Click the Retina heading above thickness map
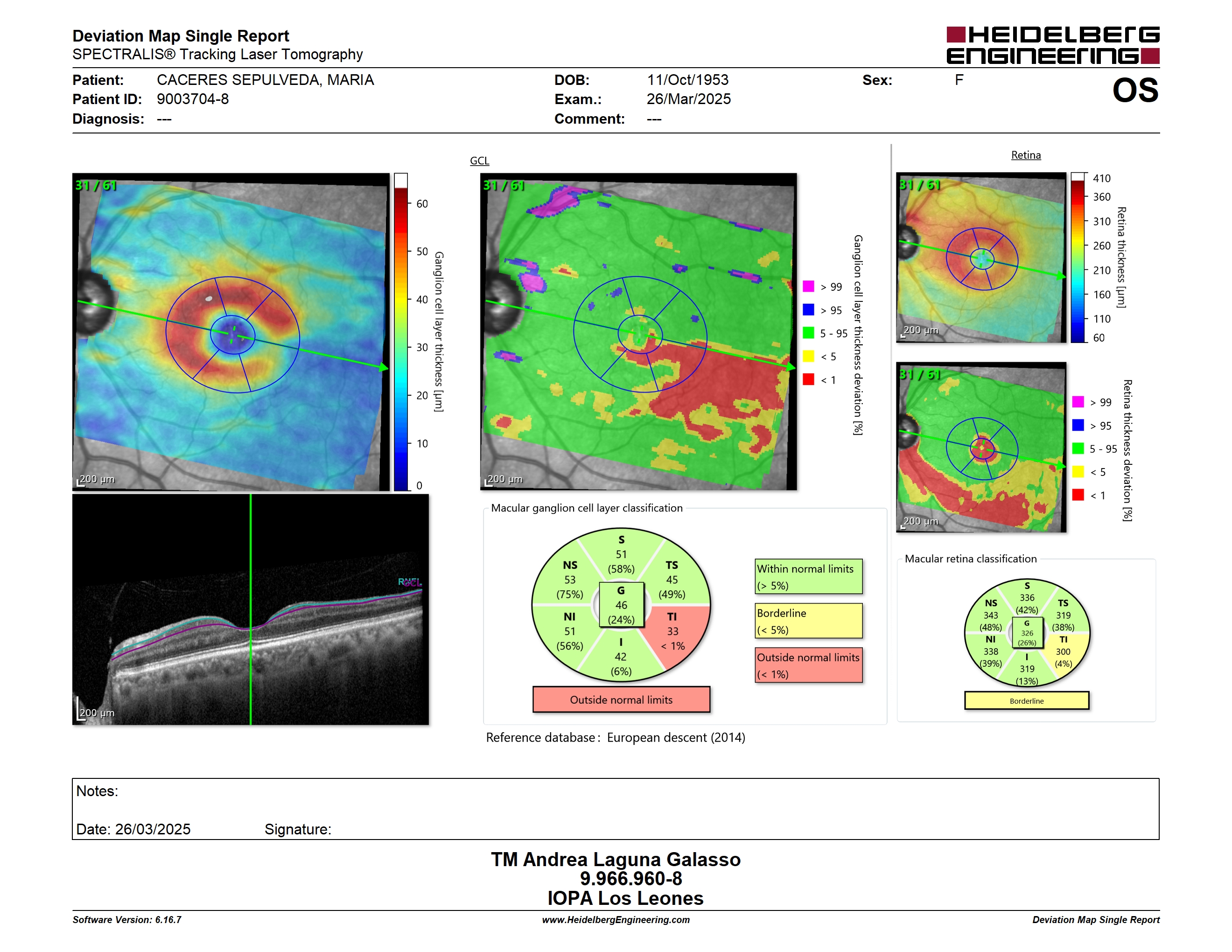Screen dimensions: 1232x952 tap(1026, 155)
